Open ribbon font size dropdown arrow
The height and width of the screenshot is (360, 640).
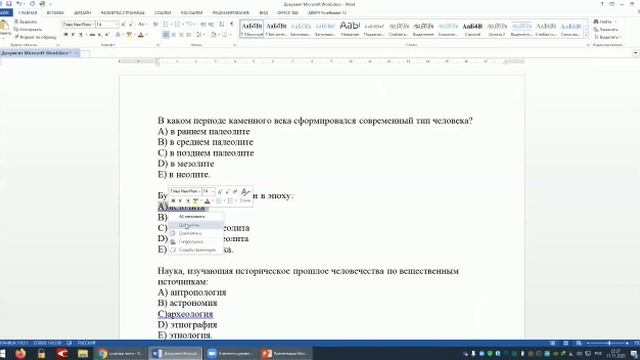click(x=117, y=24)
